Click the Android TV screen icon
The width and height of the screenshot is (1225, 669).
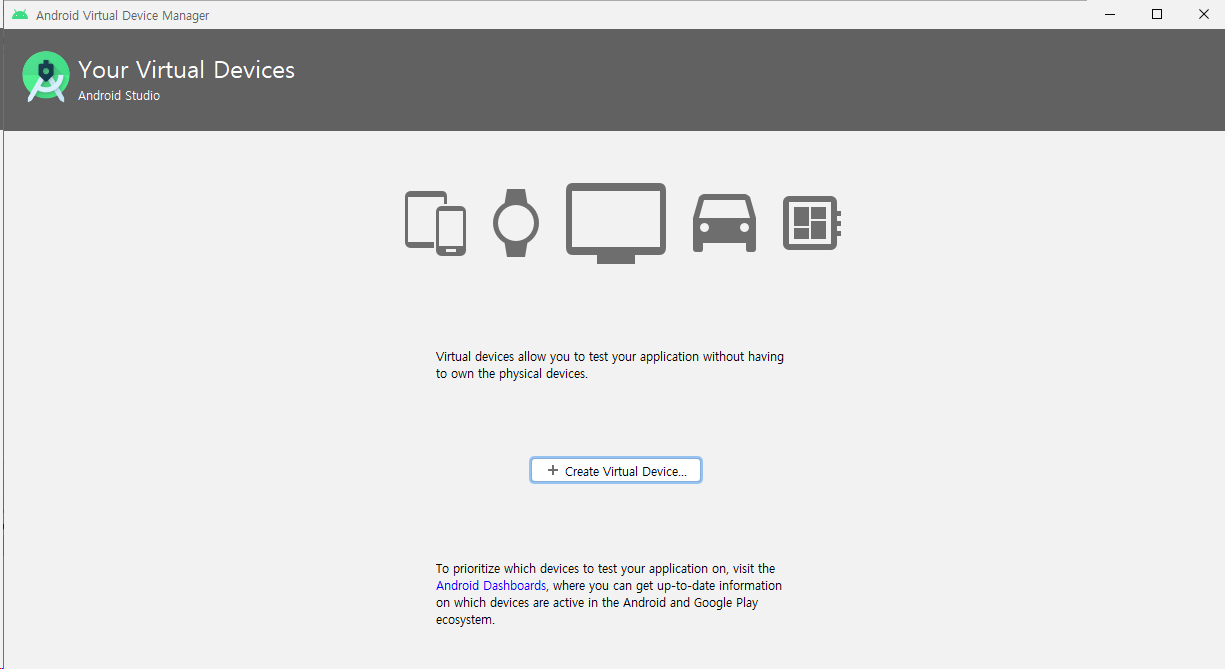coord(616,221)
